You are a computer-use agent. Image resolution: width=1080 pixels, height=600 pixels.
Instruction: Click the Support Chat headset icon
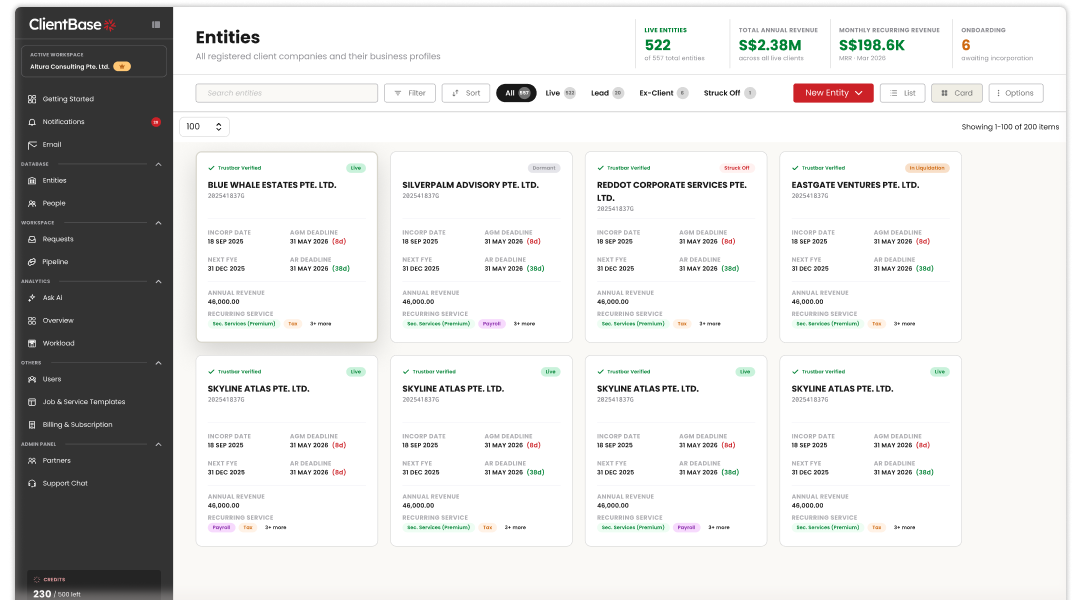(x=32, y=483)
